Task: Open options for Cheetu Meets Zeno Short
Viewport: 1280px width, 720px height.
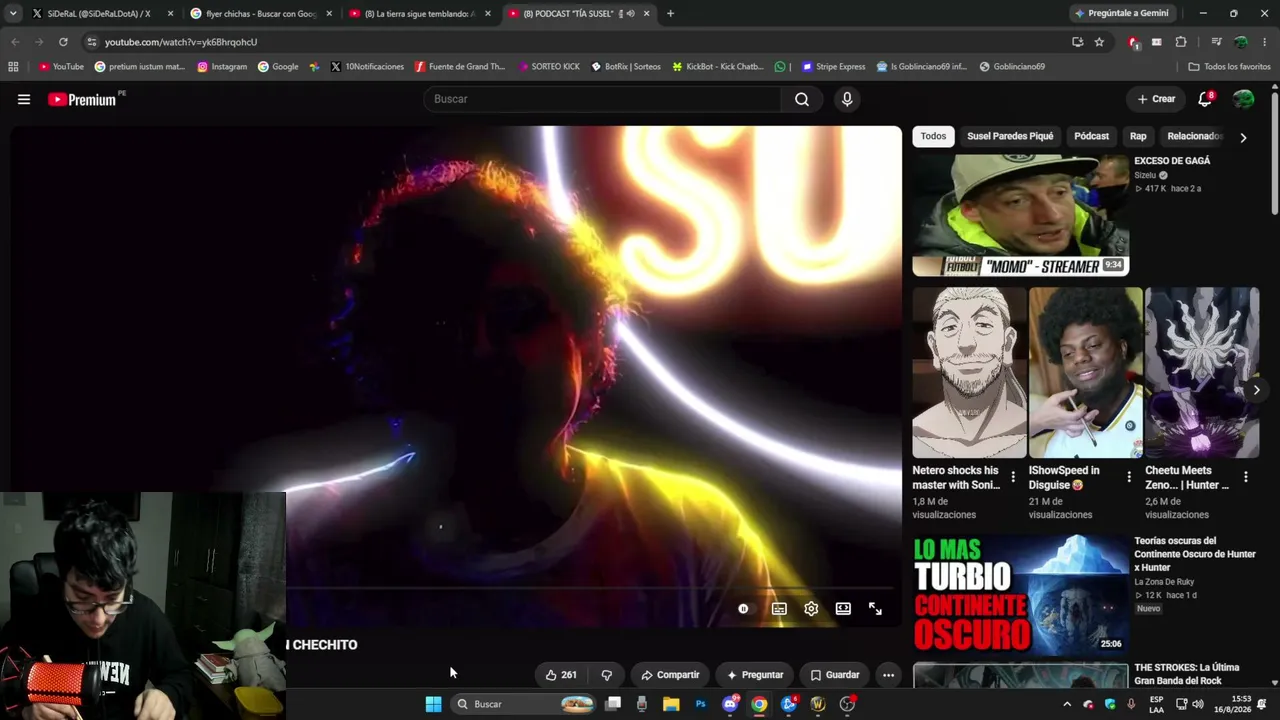Action: click(x=1245, y=477)
